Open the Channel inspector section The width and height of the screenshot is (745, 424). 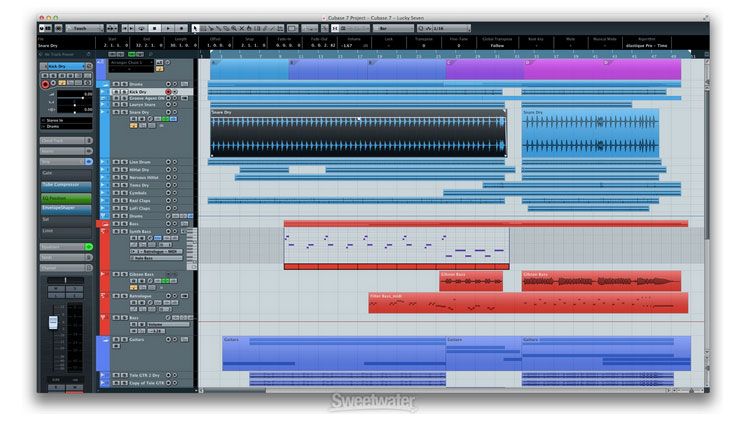[66, 268]
